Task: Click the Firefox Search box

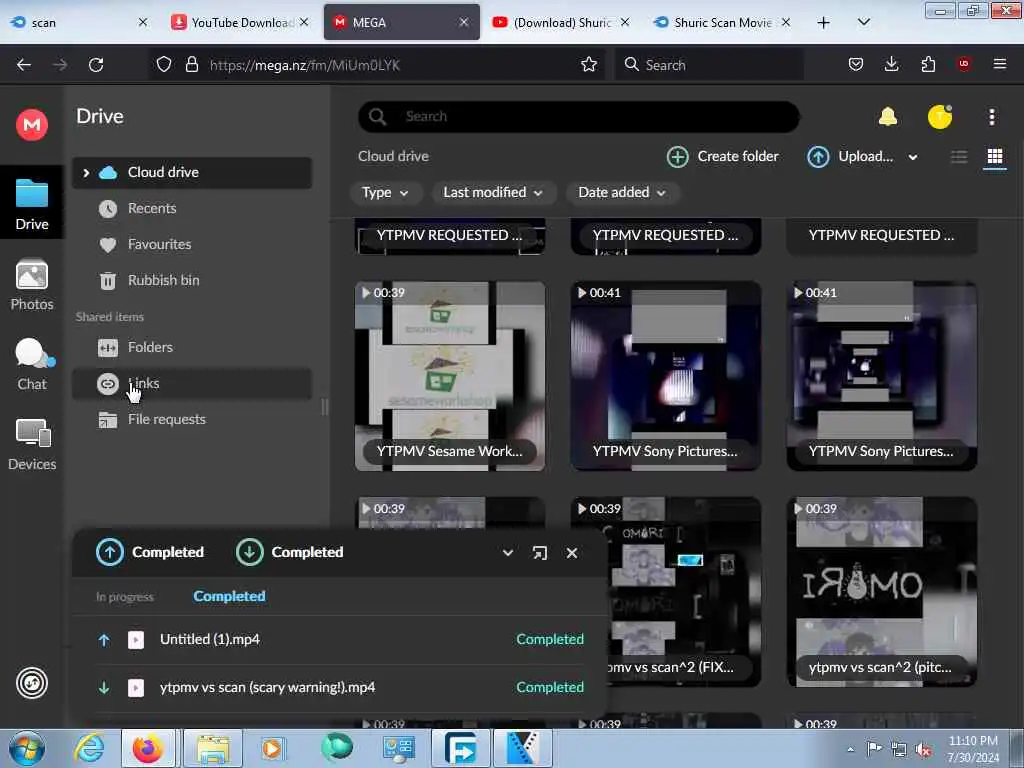Action: coord(709,65)
